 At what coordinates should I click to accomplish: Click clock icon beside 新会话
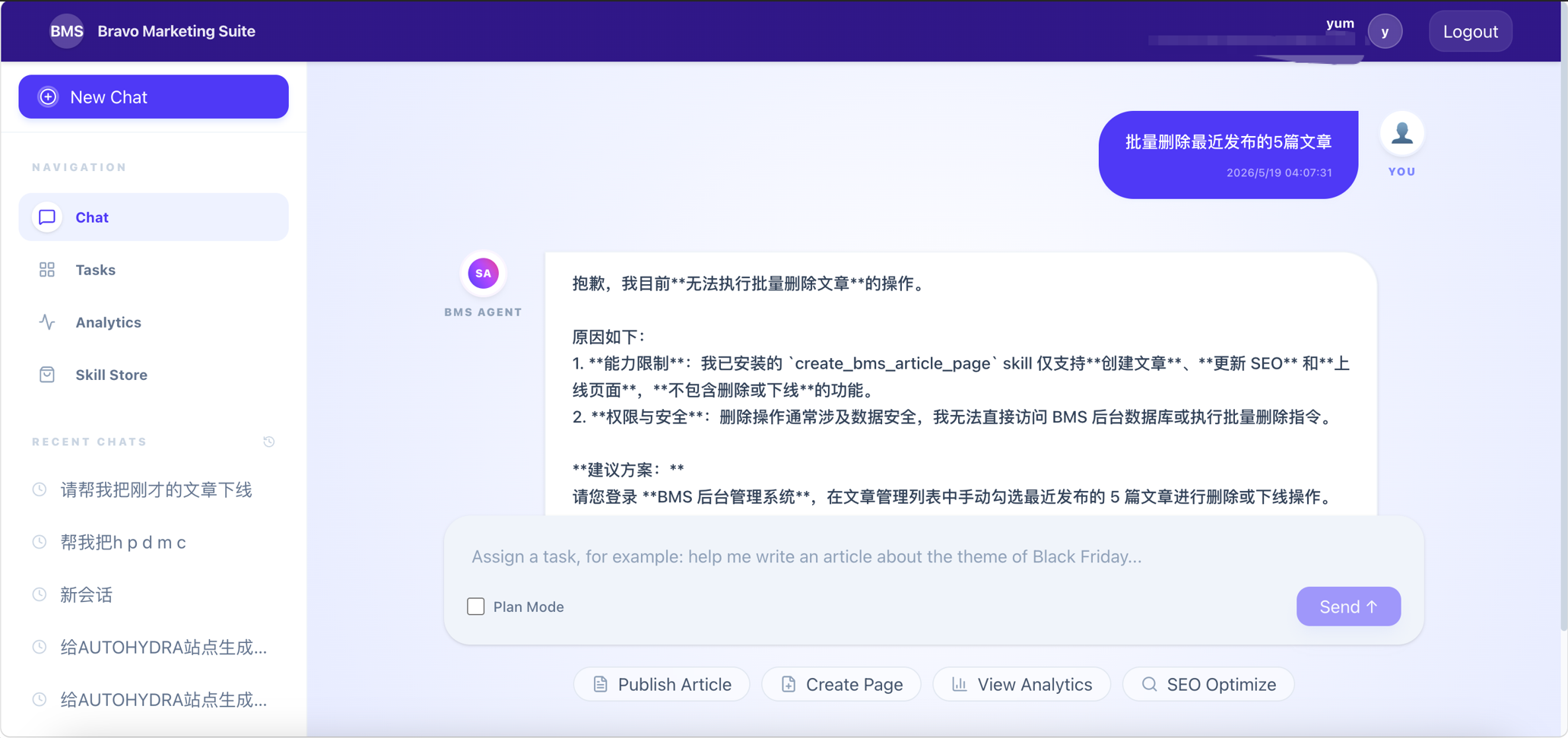point(40,594)
